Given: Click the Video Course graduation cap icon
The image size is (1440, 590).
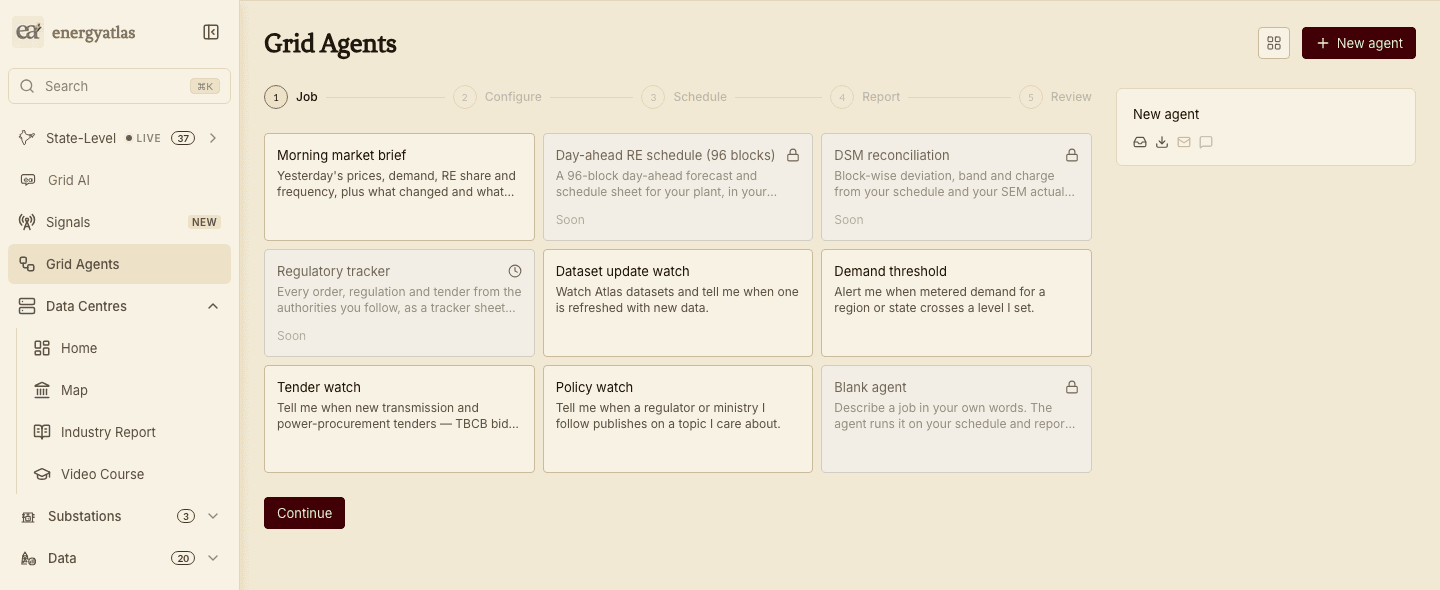Looking at the screenshot, I should pyautogui.click(x=42, y=474).
